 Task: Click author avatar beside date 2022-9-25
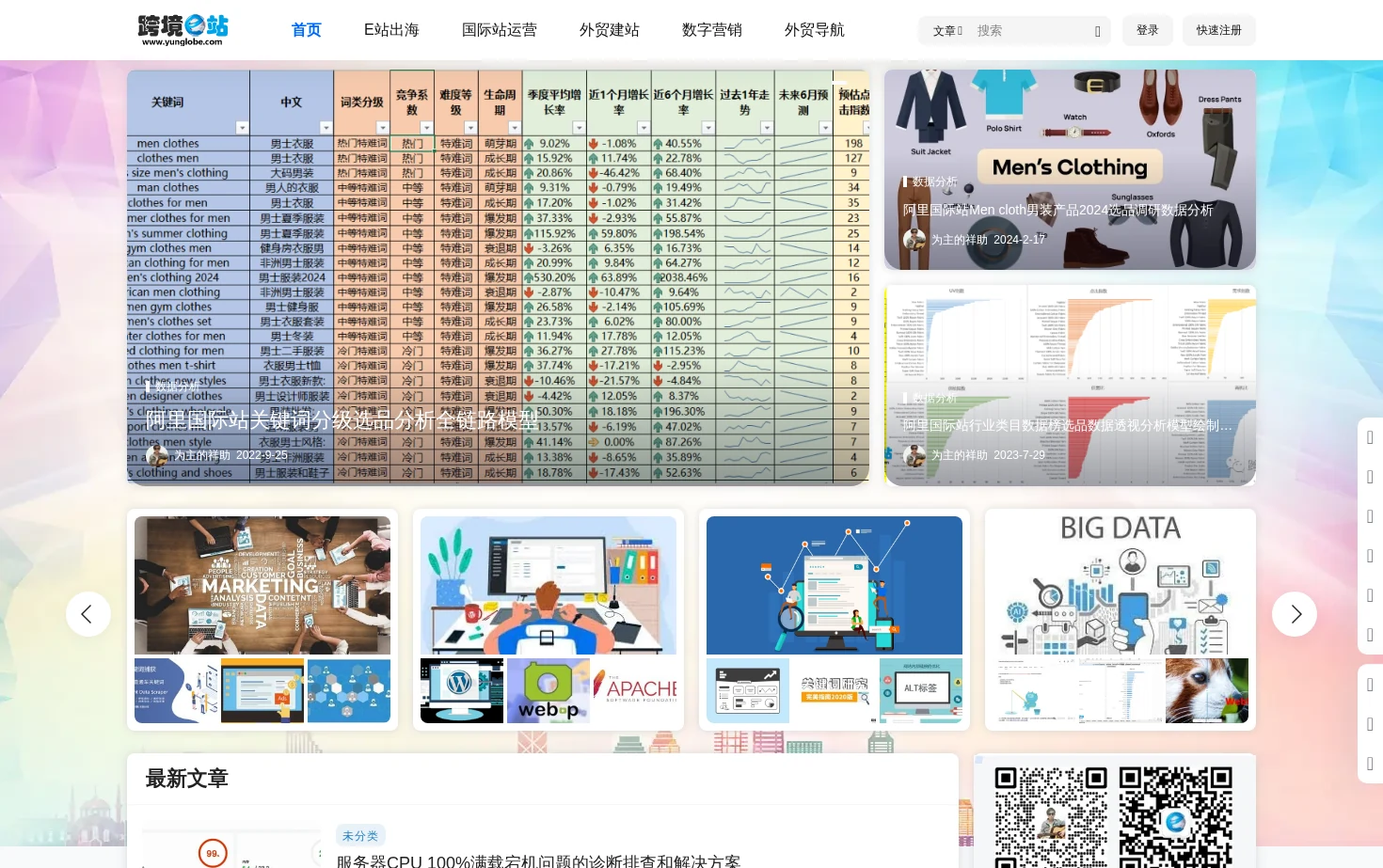click(157, 455)
